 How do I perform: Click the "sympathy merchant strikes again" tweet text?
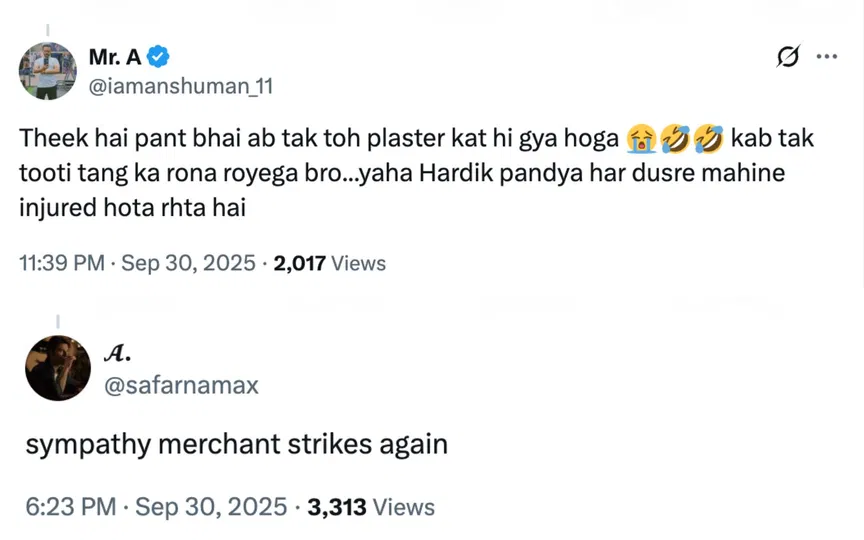click(x=236, y=444)
